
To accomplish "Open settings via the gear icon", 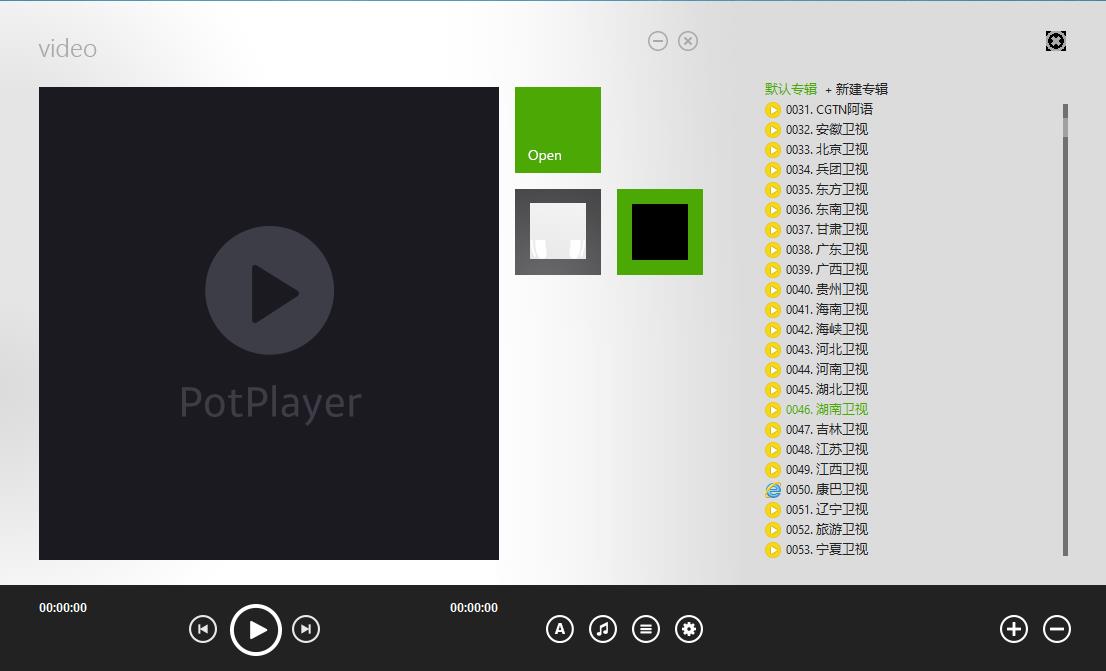I will [x=689, y=629].
